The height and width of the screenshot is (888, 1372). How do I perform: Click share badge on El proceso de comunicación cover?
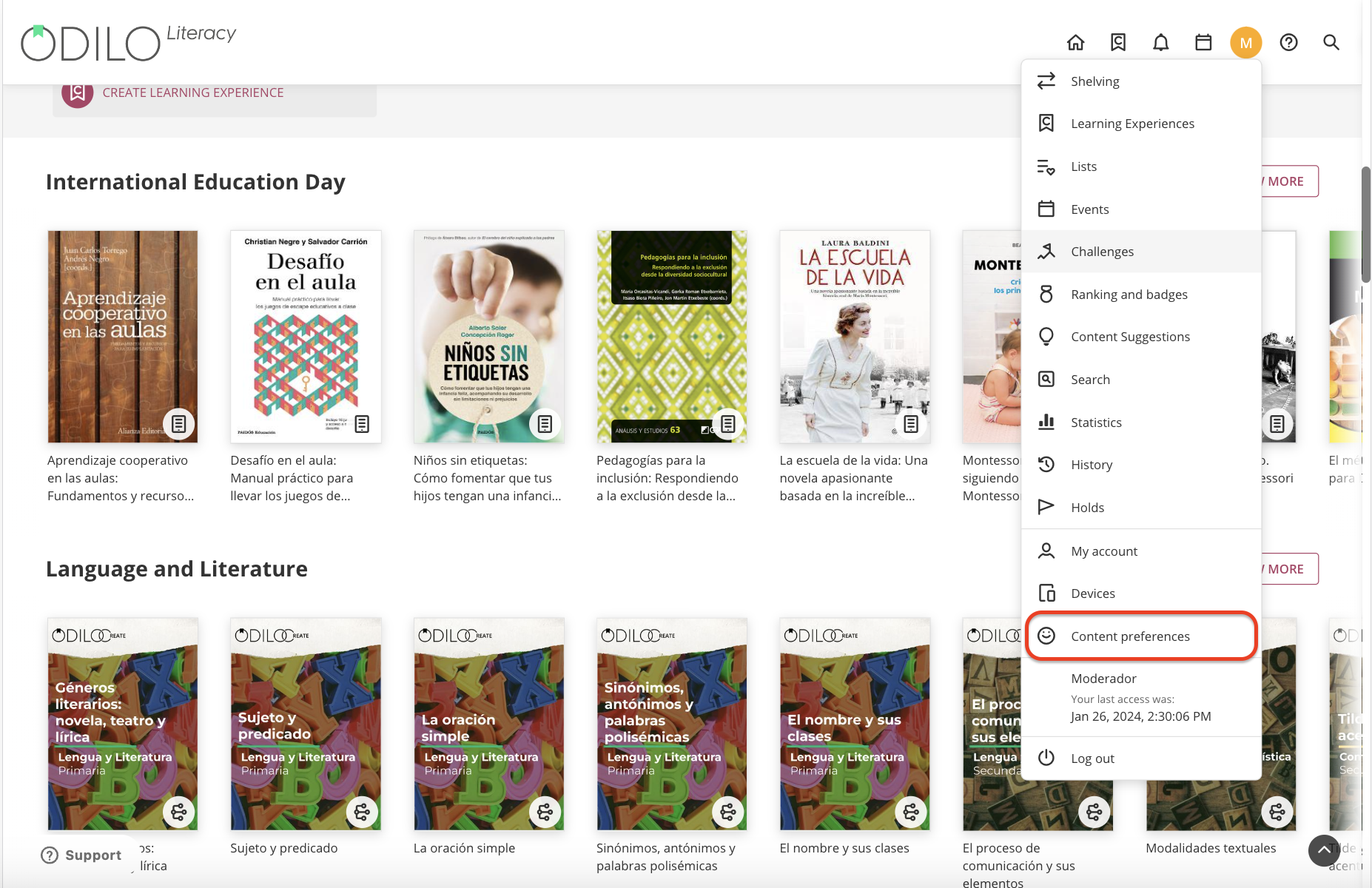(x=1094, y=812)
